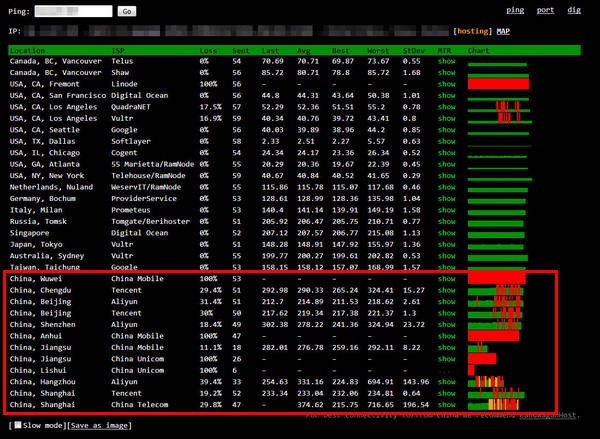Click the Save as image link
The width and height of the screenshot is (600, 439).
(98, 427)
